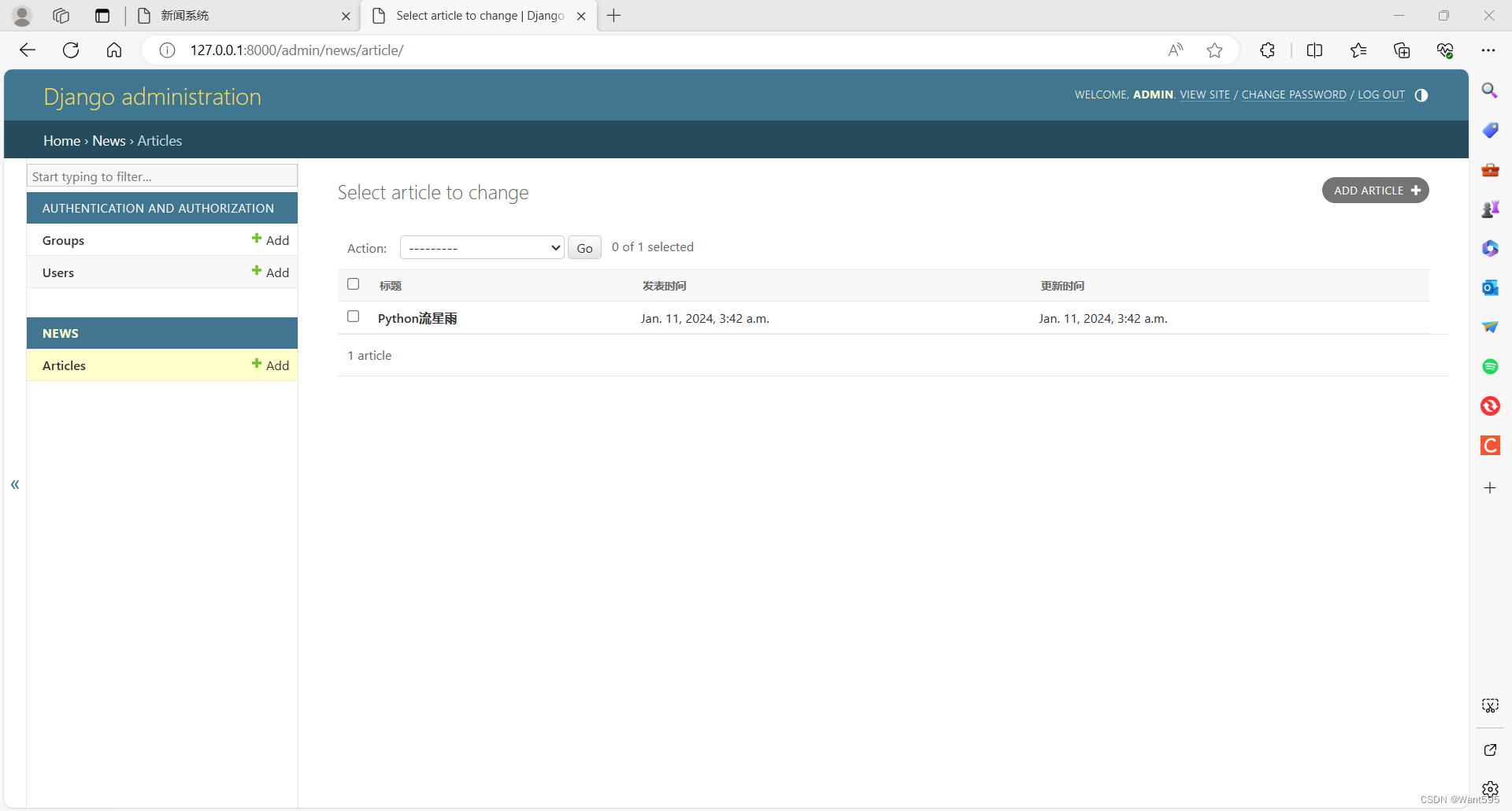The height and width of the screenshot is (811, 1512).
Task: Open the sidebar Spotify icon
Action: (x=1490, y=366)
